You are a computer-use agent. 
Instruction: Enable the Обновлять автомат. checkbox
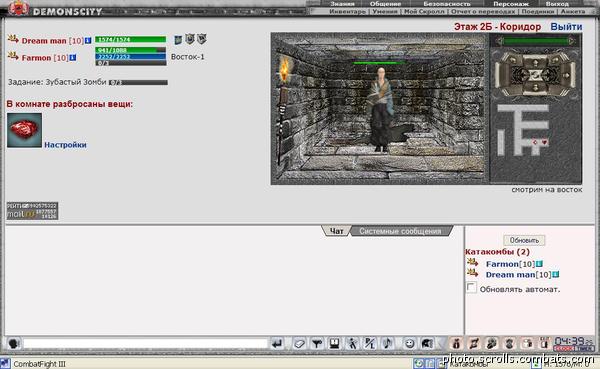(471, 287)
